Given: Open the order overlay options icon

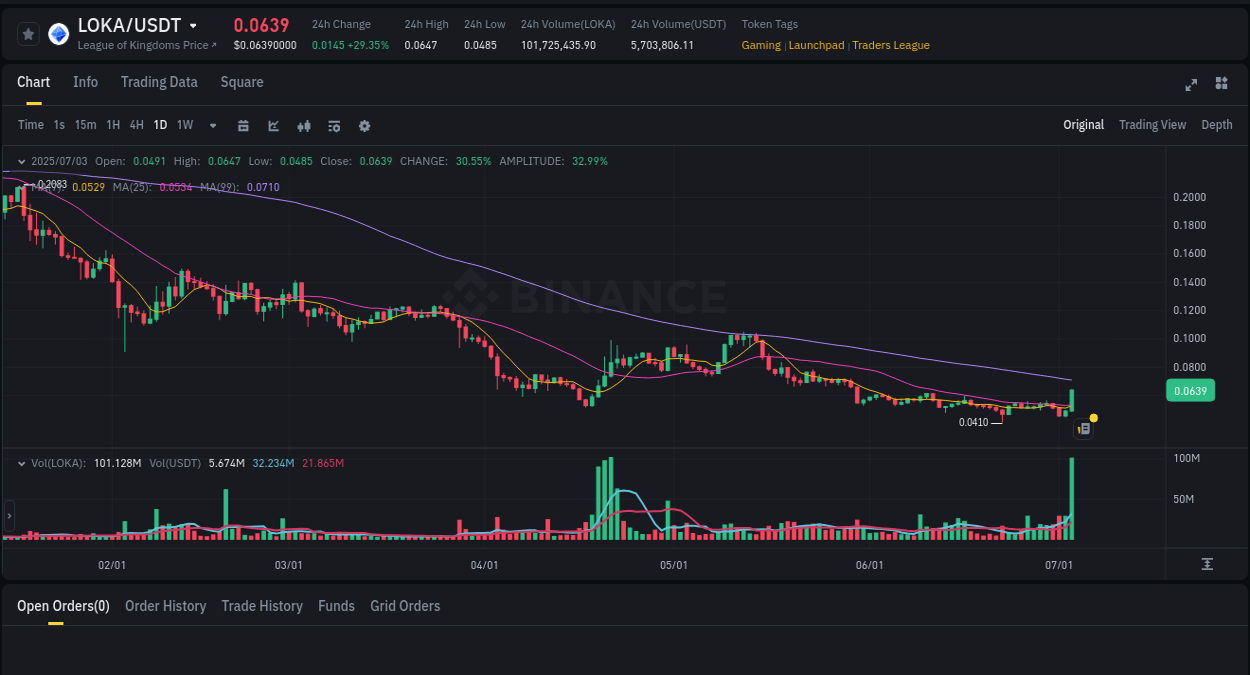Looking at the screenshot, I should [333, 125].
